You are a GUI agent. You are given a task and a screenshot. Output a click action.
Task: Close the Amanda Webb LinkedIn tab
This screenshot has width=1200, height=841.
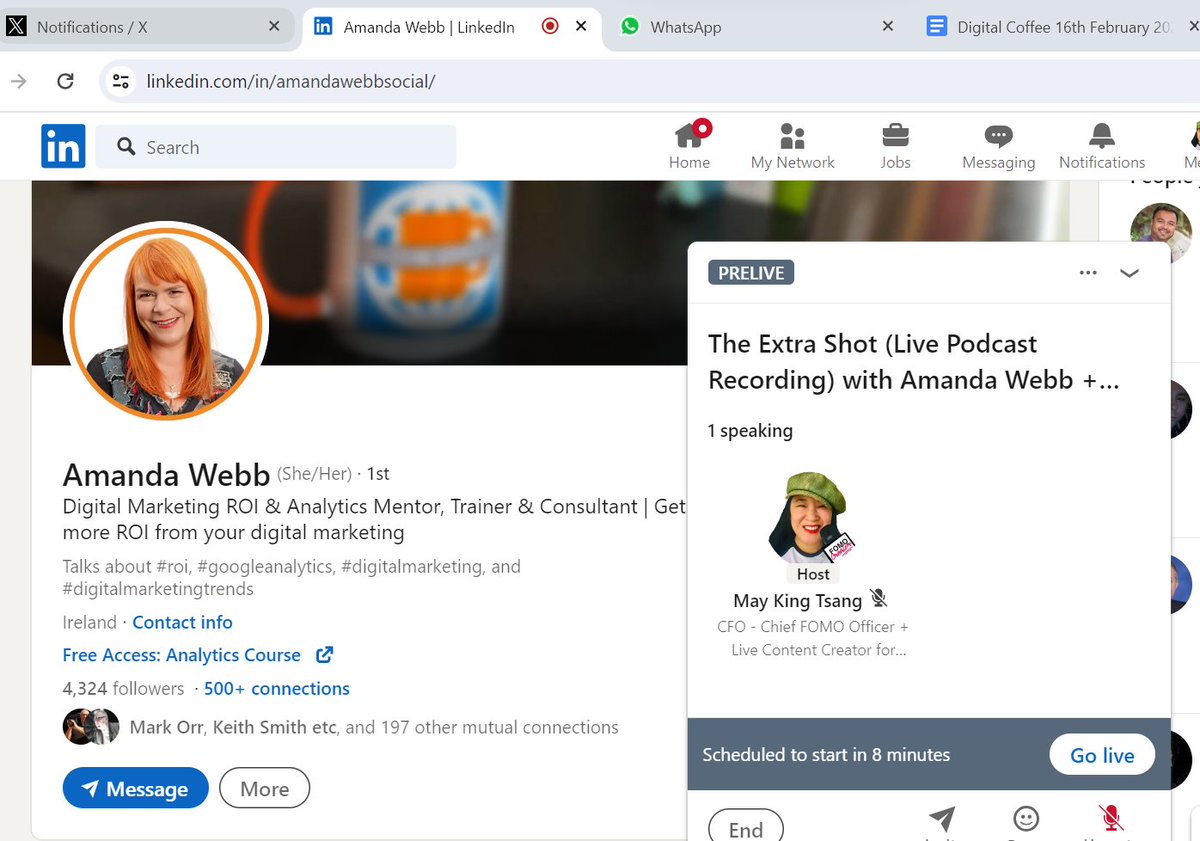coord(581,27)
